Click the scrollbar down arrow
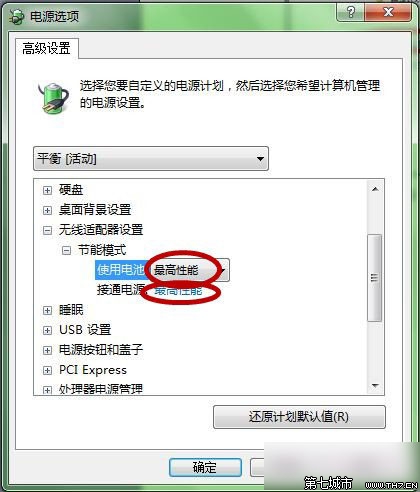Screen dimensions: 420x492 click(x=375, y=386)
